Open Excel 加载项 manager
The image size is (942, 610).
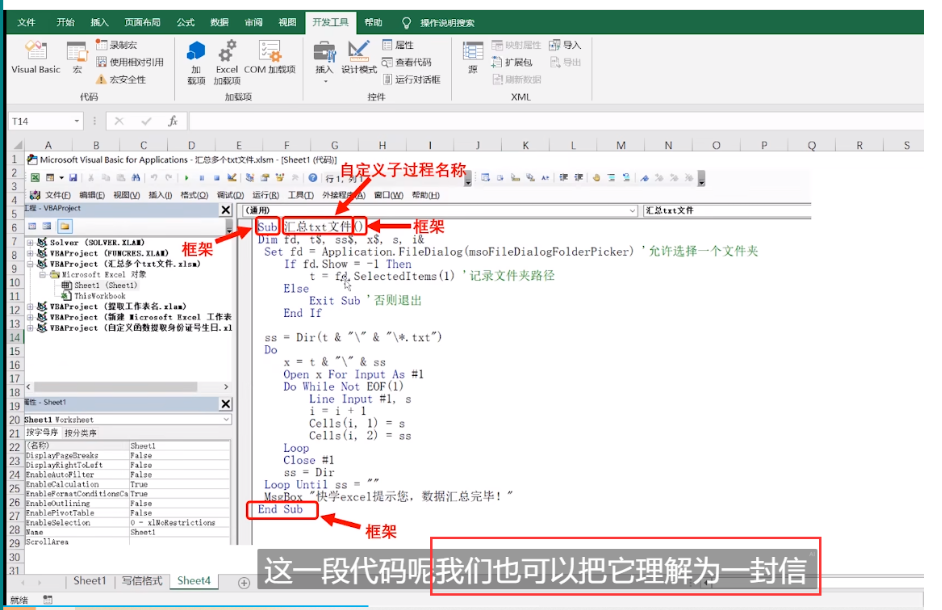tap(227, 63)
